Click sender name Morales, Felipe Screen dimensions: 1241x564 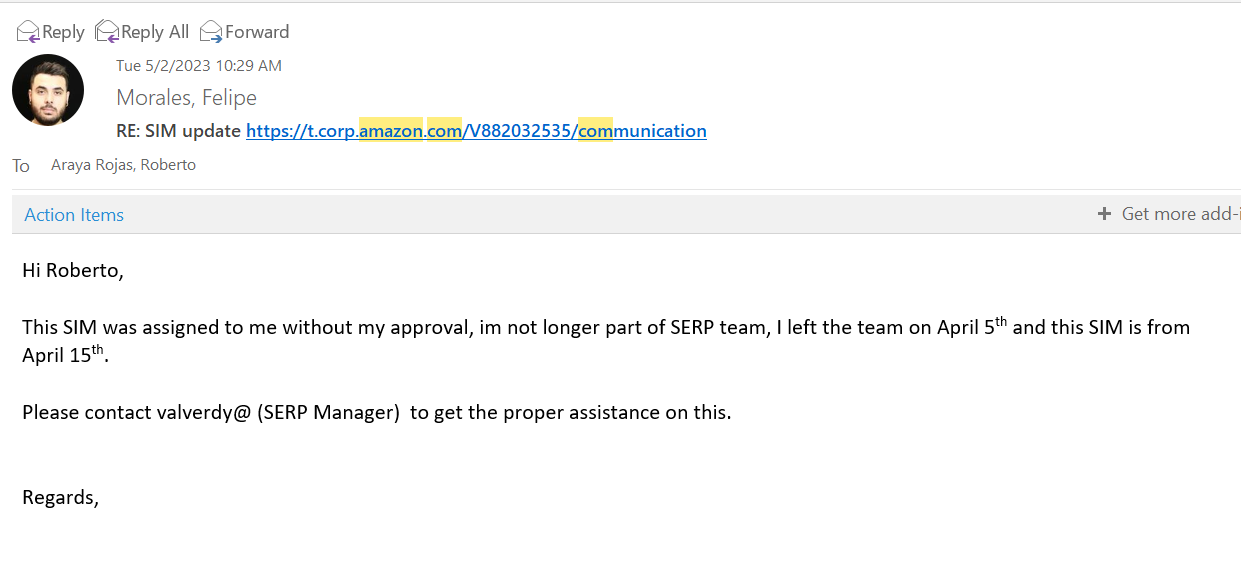(x=186, y=98)
